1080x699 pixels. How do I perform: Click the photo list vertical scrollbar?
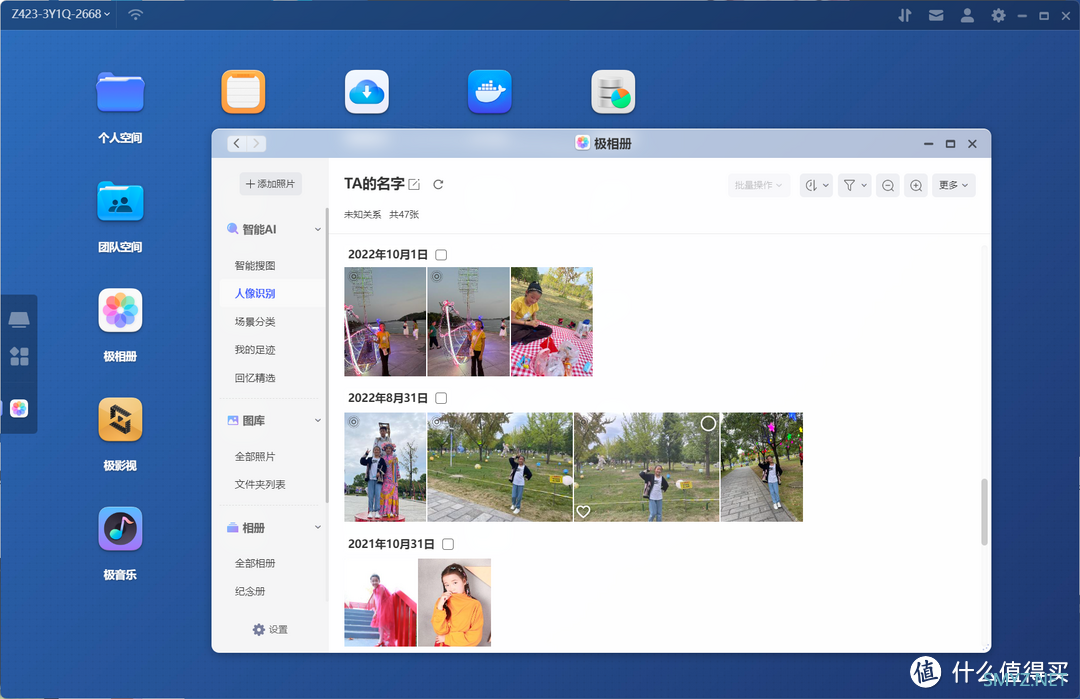tap(984, 512)
